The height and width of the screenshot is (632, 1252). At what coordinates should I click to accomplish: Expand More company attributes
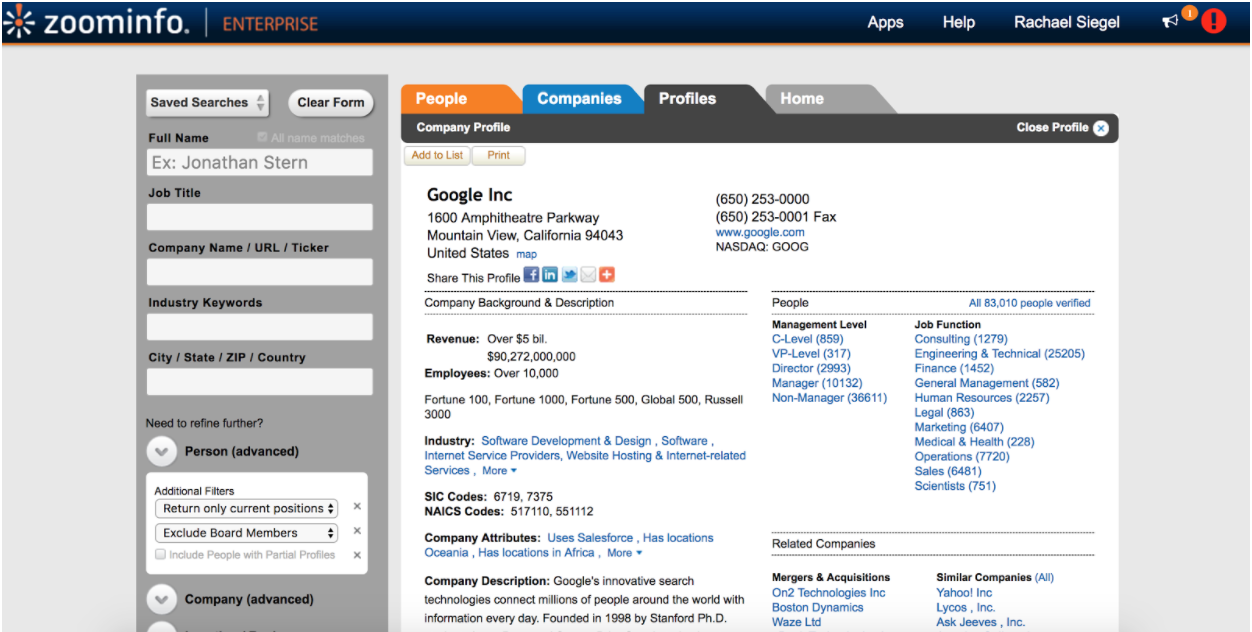[x=624, y=552]
